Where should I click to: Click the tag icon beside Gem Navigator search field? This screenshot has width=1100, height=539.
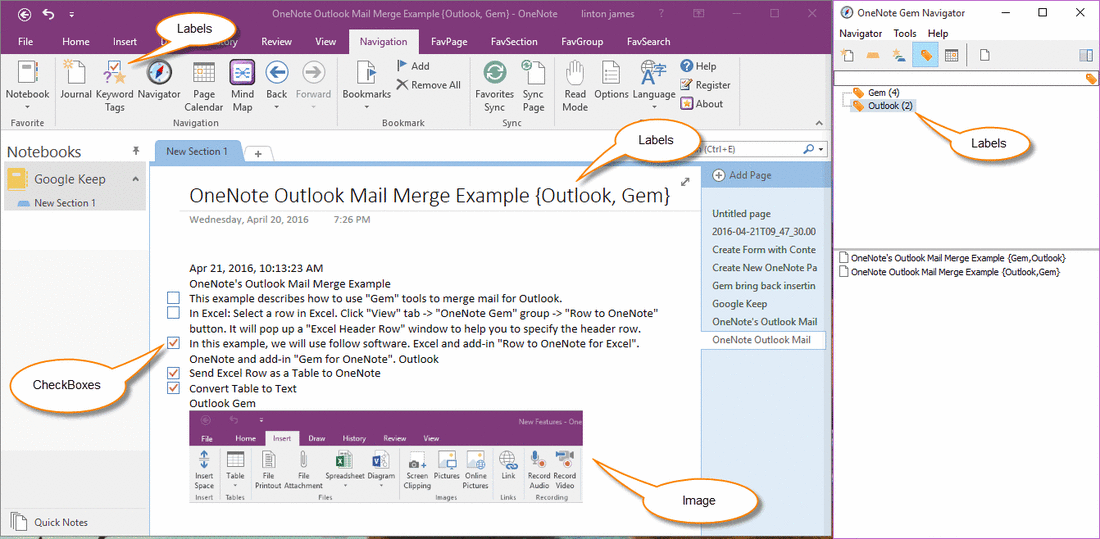click(1091, 79)
